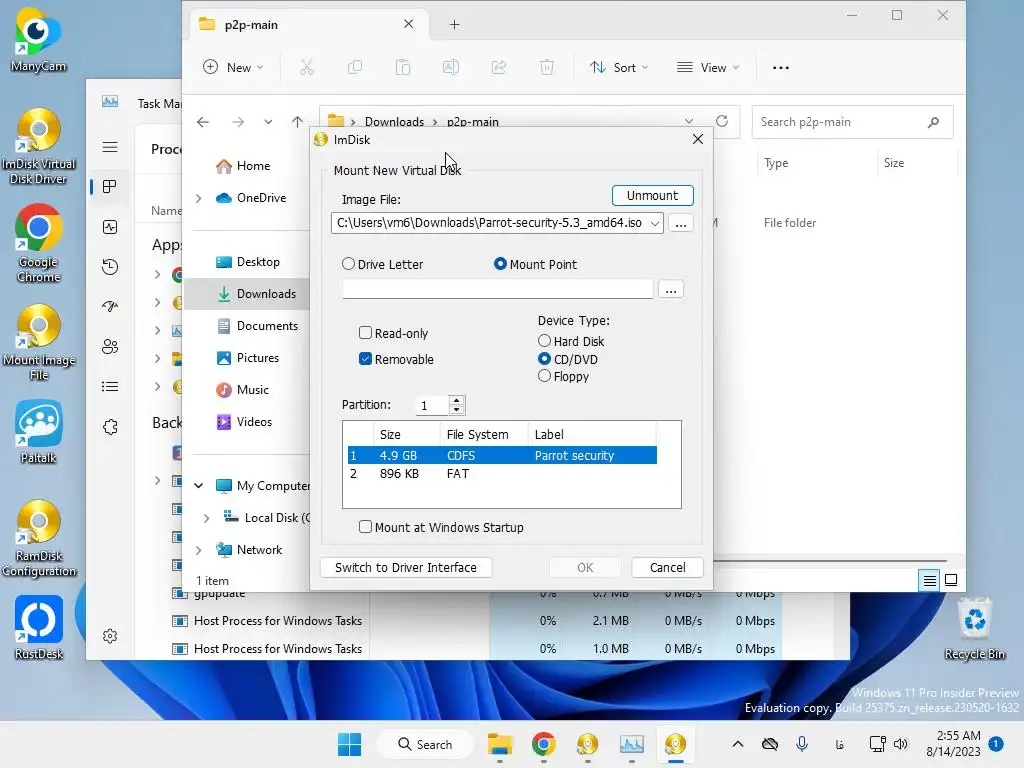Open the New dropdown in Explorer

233,67
